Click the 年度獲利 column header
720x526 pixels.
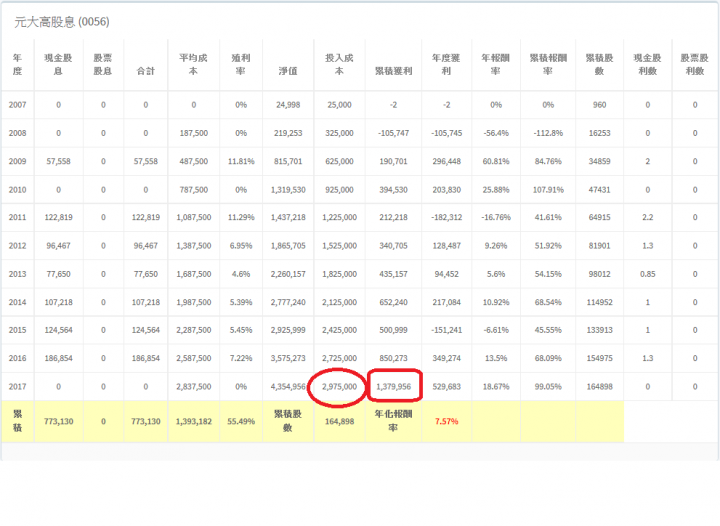click(x=446, y=64)
